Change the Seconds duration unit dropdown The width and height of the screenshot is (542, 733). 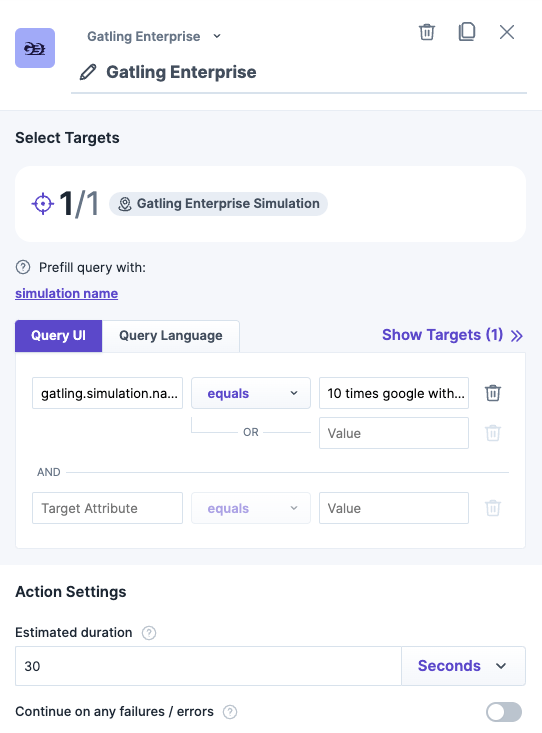point(463,666)
